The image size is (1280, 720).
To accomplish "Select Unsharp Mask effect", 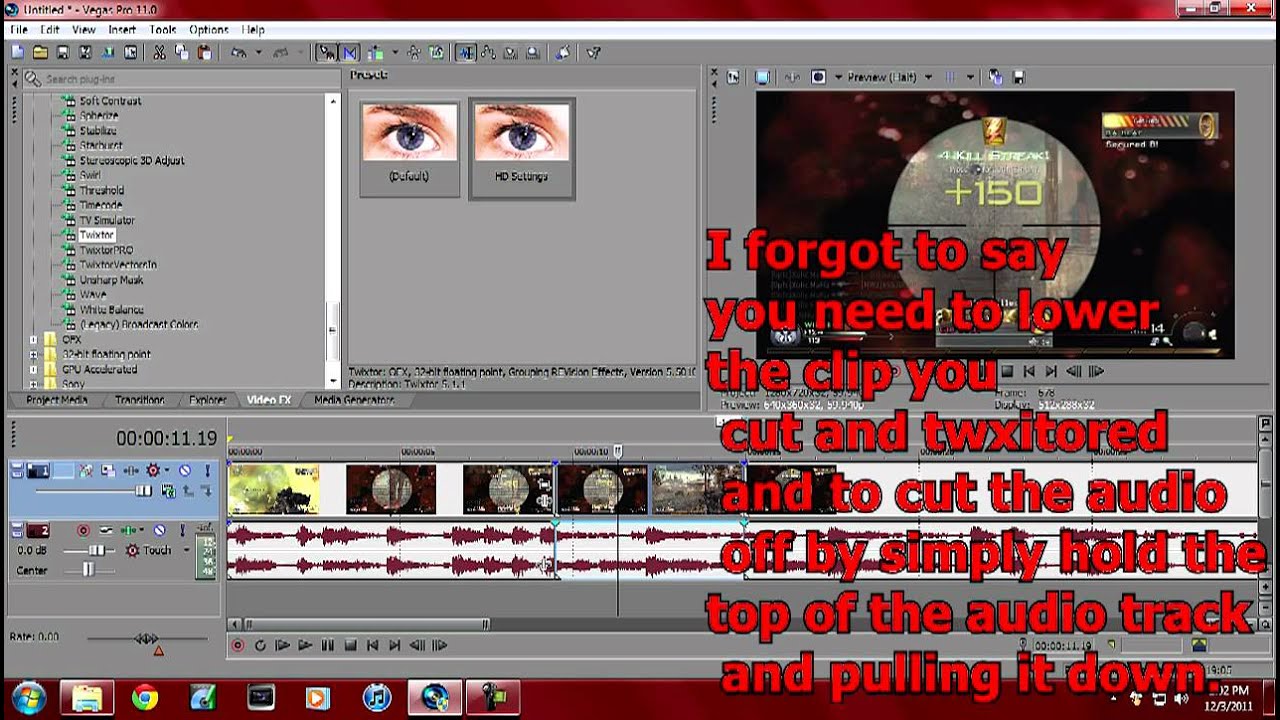I will point(112,280).
